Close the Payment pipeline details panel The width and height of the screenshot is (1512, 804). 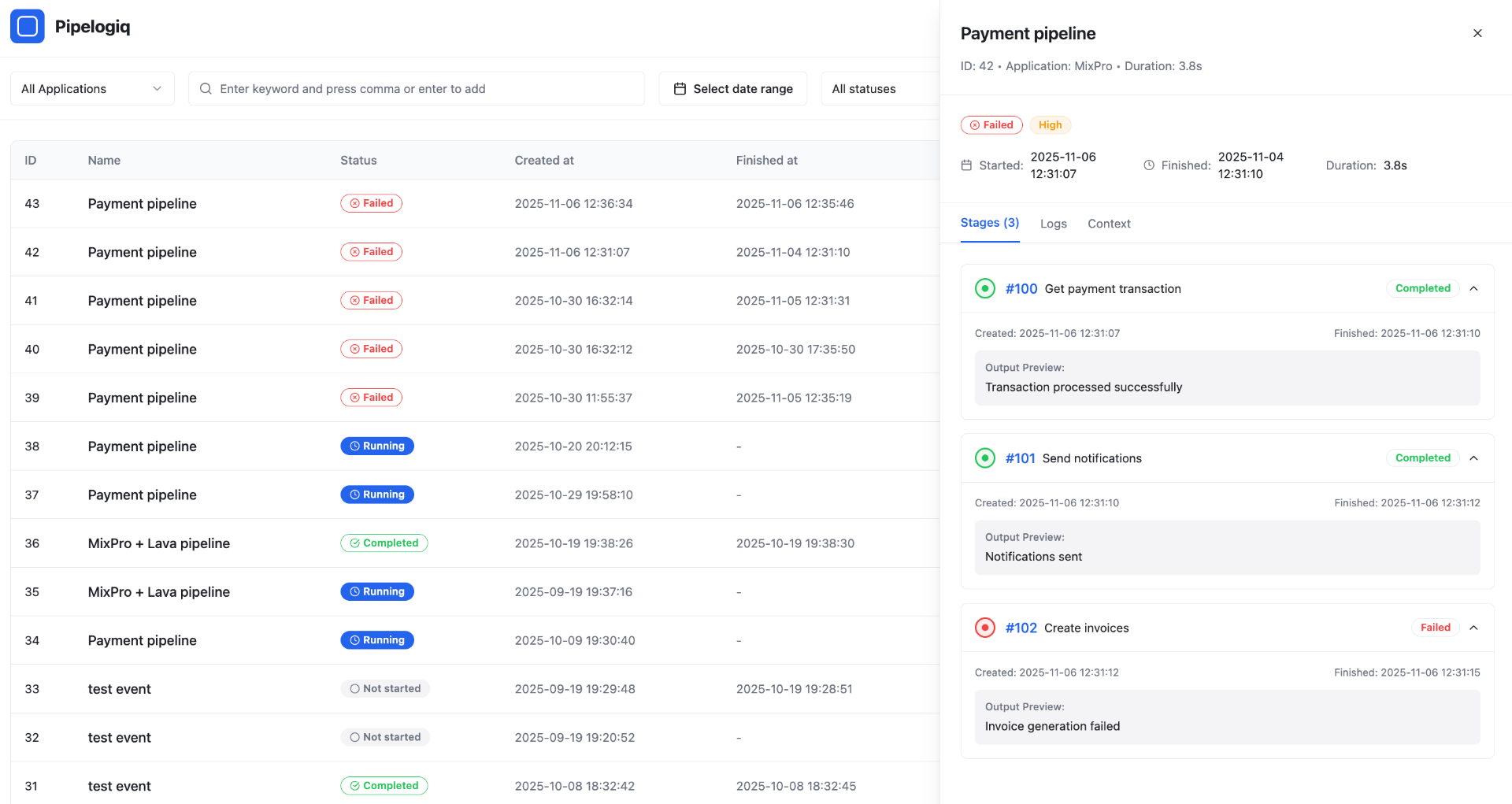(x=1477, y=33)
